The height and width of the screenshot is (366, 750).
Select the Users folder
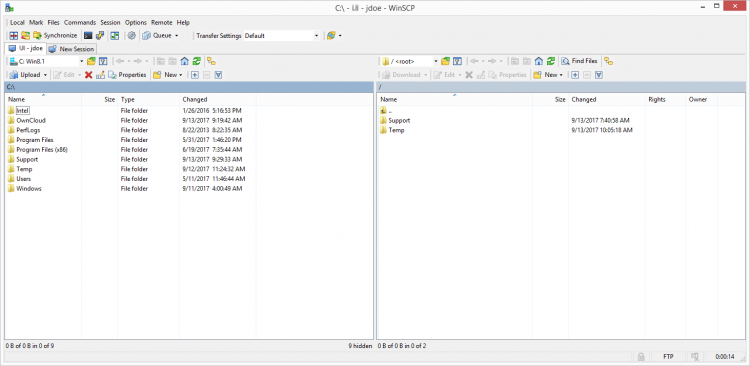(20, 179)
